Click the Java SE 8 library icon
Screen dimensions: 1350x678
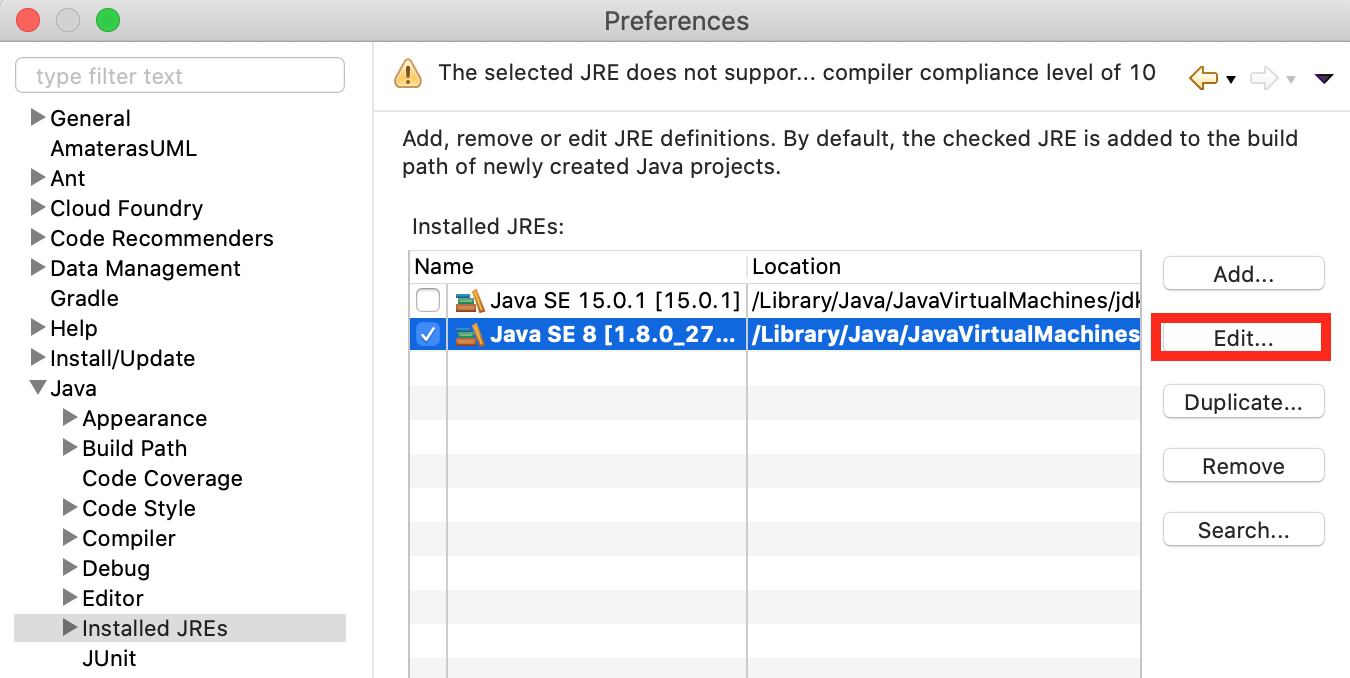[469, 334]
